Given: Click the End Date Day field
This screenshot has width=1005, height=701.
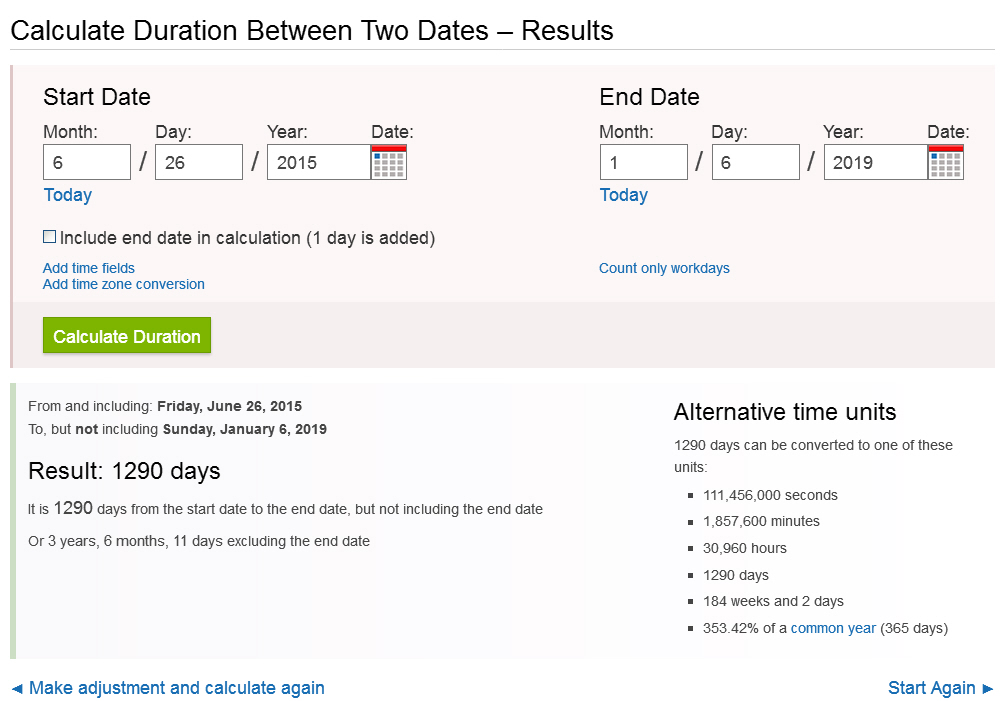Looking at the screenshot, I should coord(755,162).
